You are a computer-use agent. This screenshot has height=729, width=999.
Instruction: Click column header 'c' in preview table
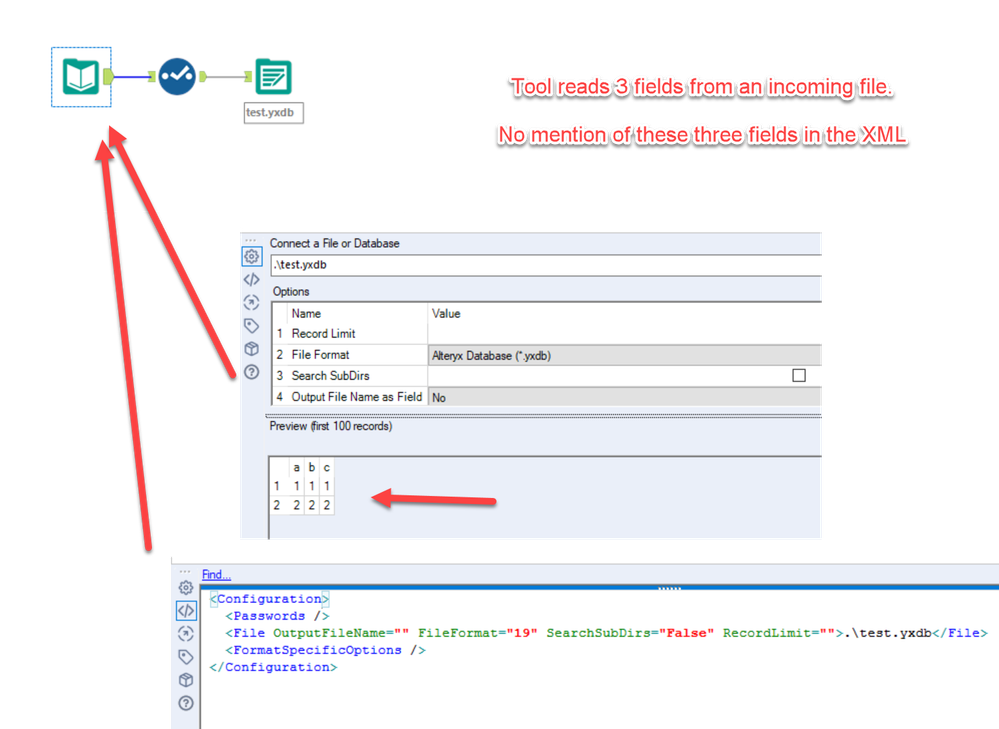tap(326, 468)
